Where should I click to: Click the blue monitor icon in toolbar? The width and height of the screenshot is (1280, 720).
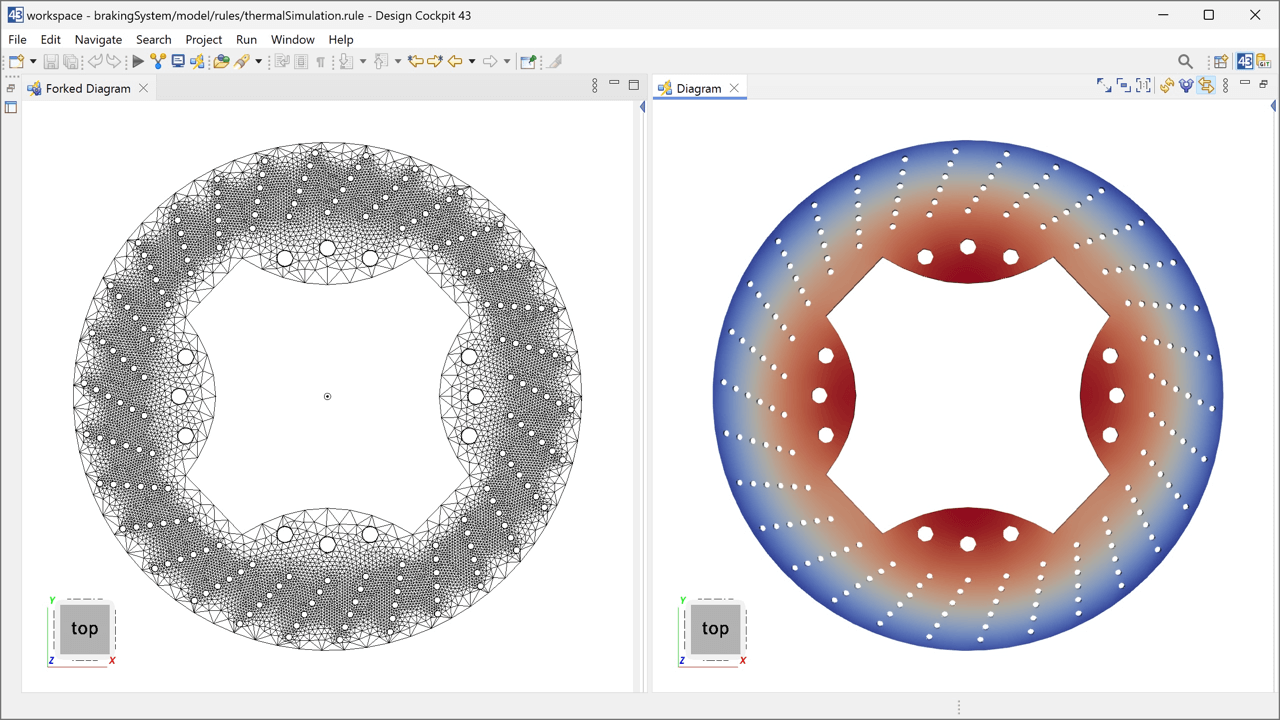(178, 62)
